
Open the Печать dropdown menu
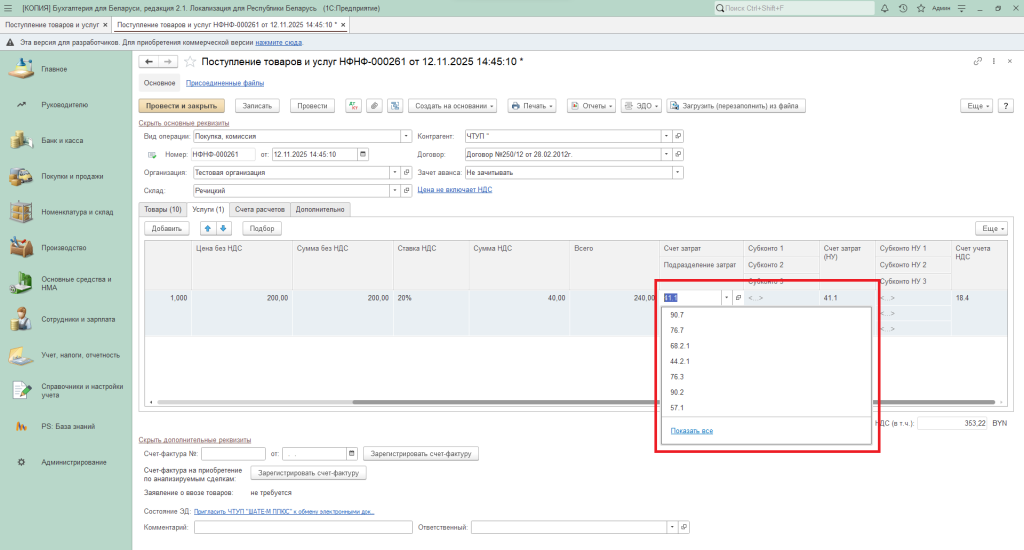[531, 106]
